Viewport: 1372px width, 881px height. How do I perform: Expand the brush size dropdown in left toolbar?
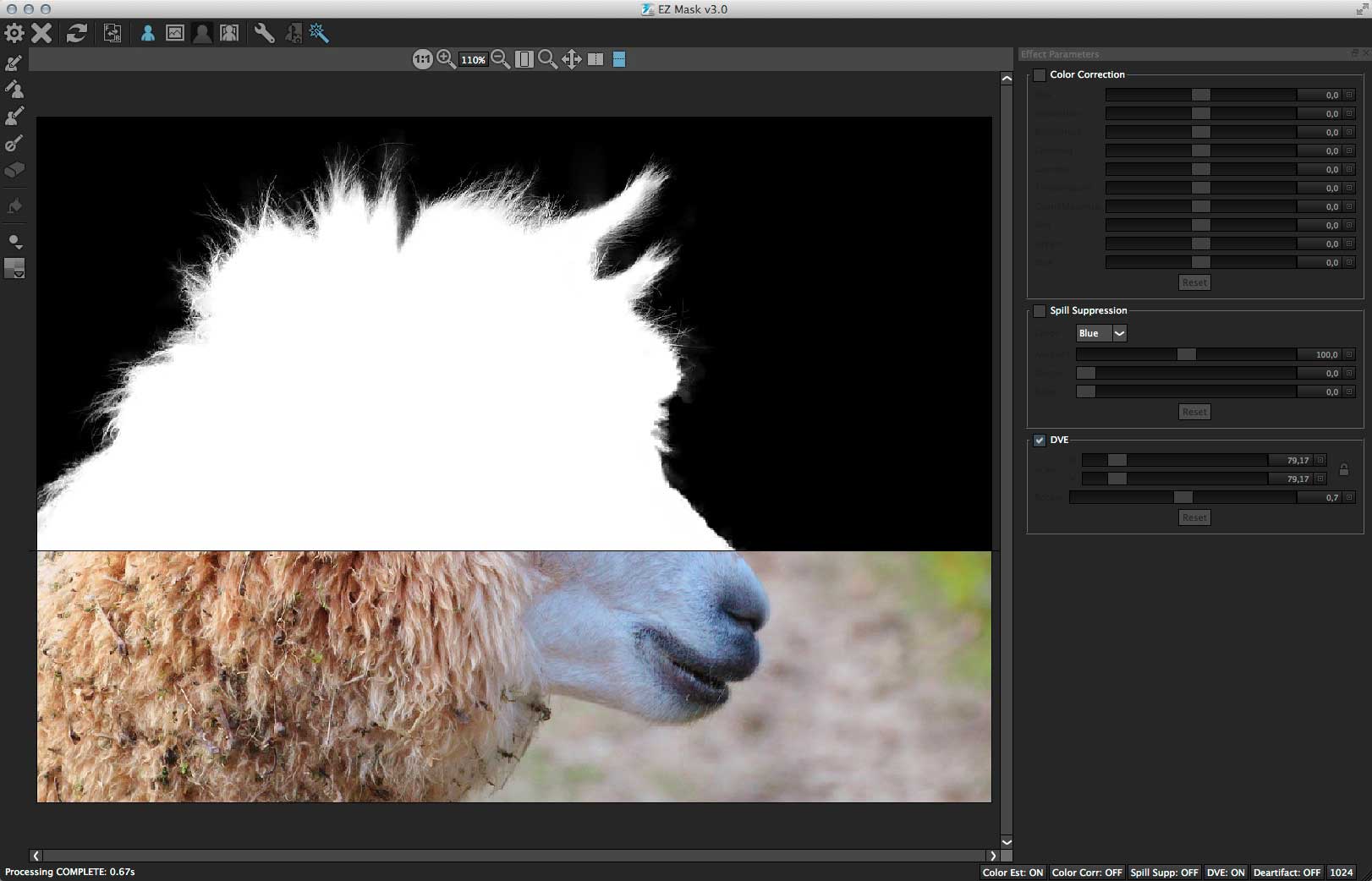point(15,242)
